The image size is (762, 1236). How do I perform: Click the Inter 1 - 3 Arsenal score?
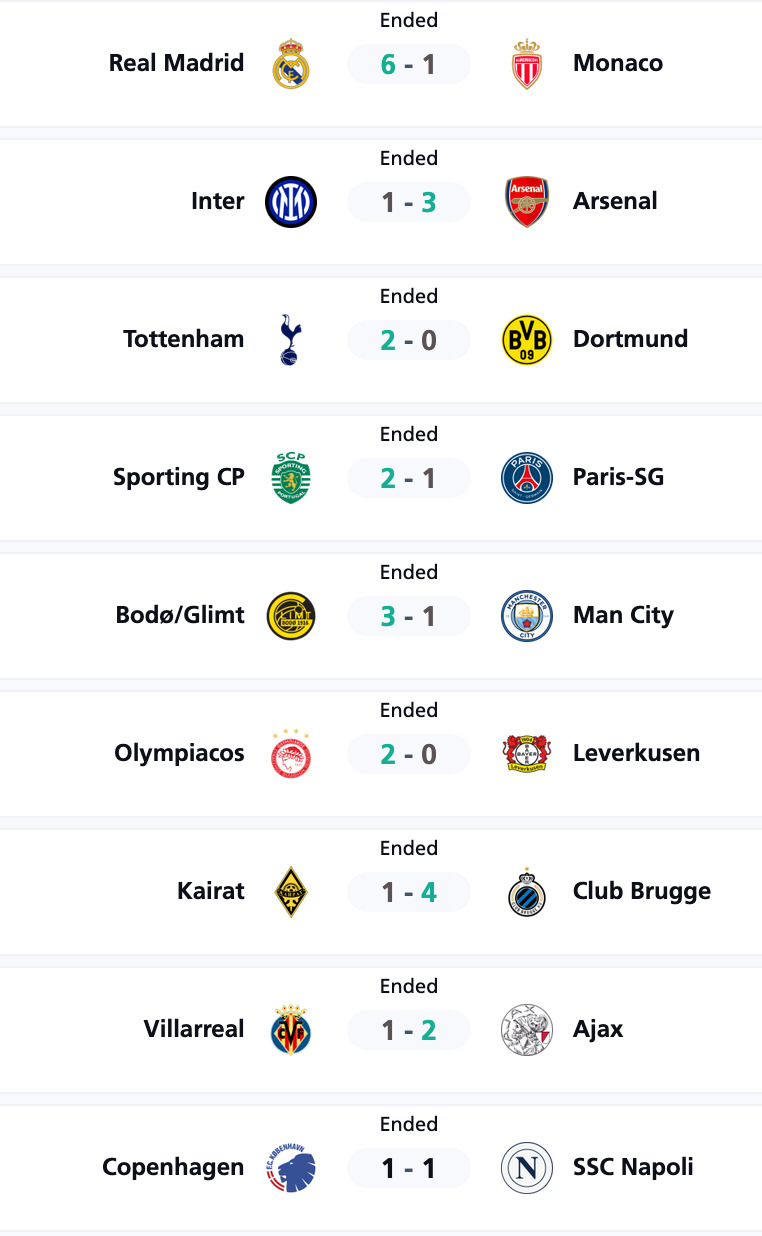(408, 202)
